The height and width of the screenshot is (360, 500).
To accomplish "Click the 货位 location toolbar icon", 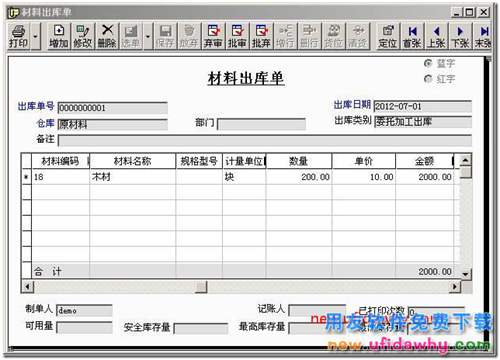I will click(x=333, y=36).
